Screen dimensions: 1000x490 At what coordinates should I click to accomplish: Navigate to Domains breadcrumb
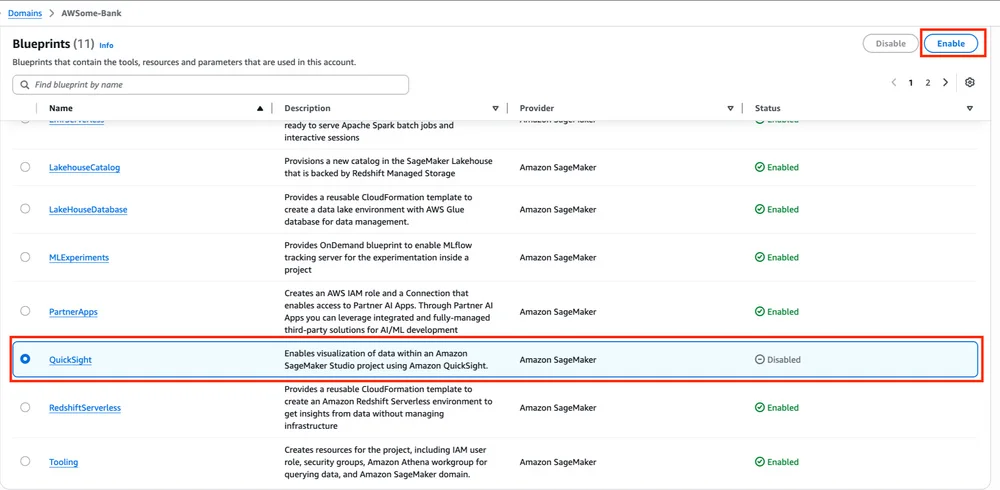point(26,13)
